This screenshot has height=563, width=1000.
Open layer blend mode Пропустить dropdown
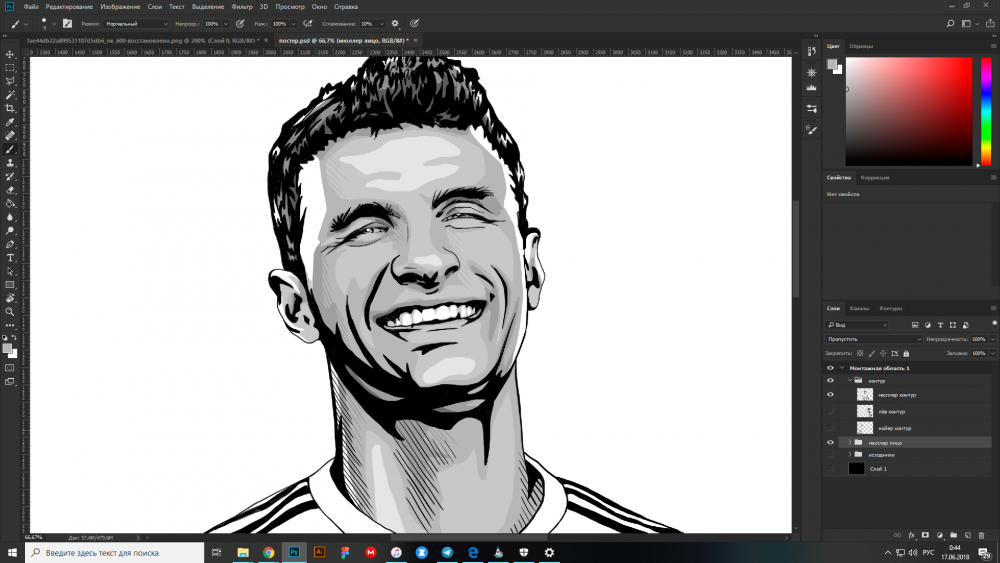click(874, 339)
